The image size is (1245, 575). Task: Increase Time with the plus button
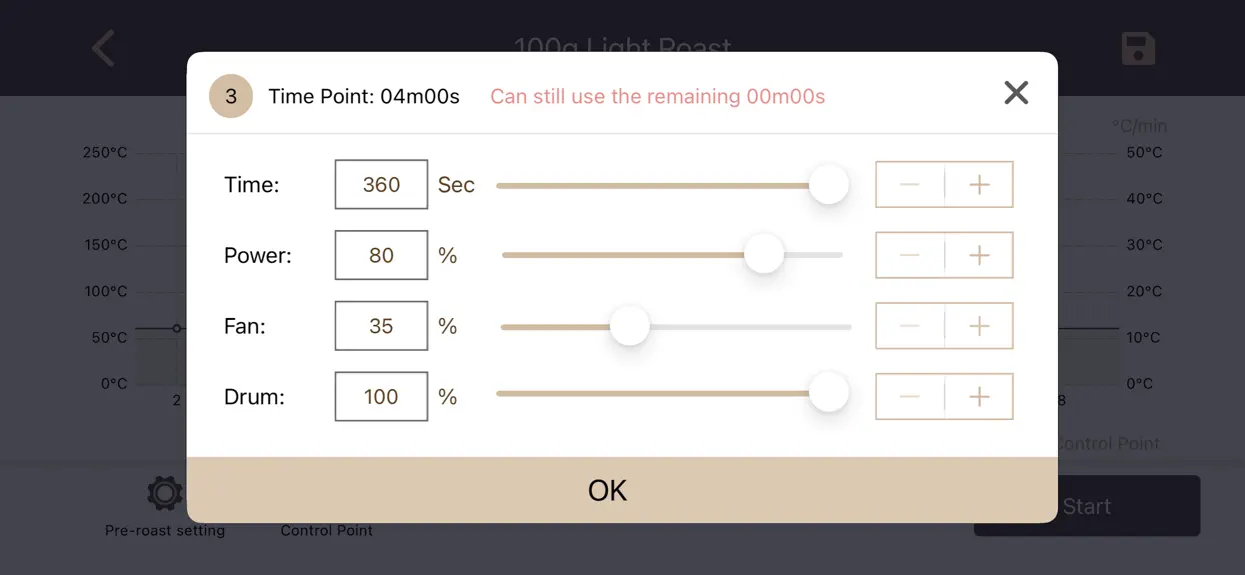click(x=979, y=185)
